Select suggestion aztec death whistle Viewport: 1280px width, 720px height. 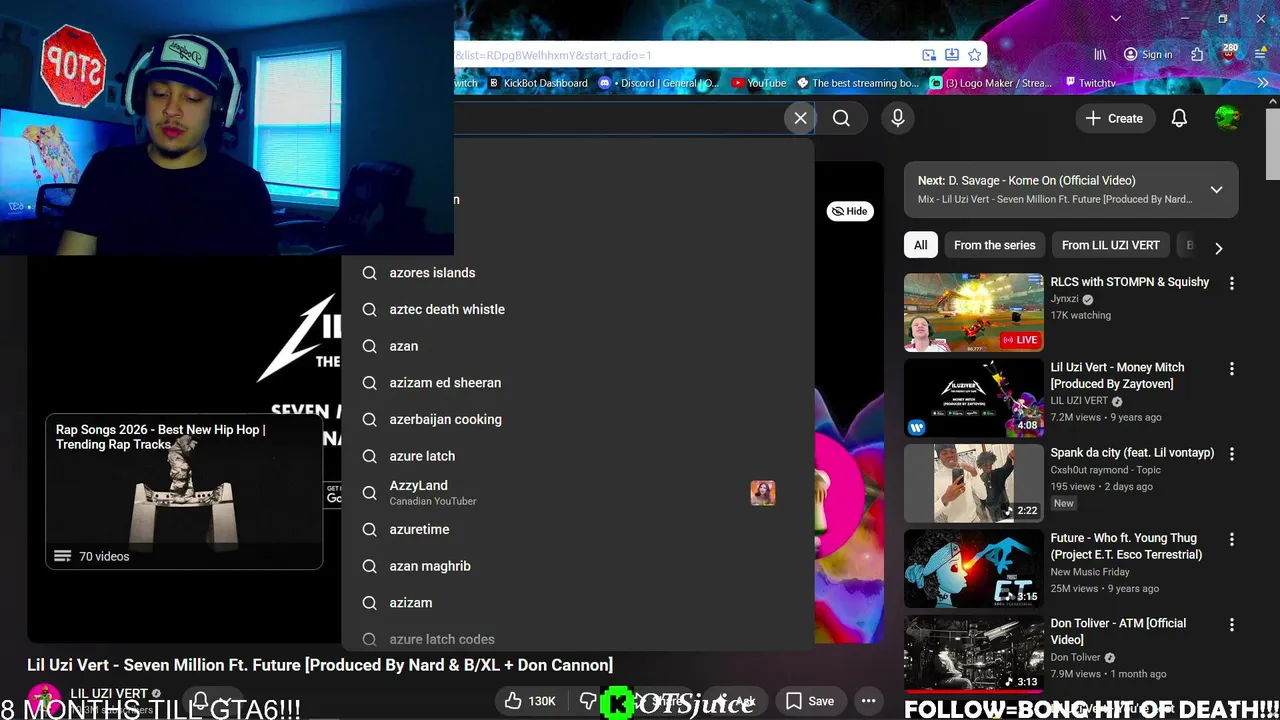(x=578, y=309)
